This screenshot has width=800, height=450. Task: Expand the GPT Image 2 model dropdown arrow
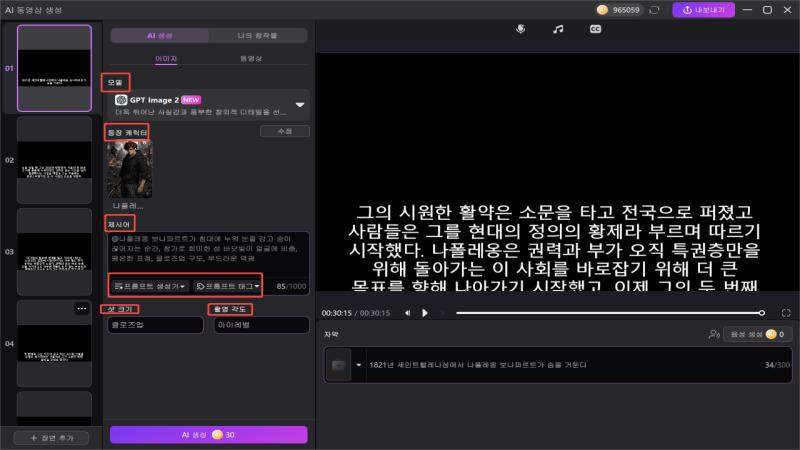pyautogui.click(x=300, y=105)
